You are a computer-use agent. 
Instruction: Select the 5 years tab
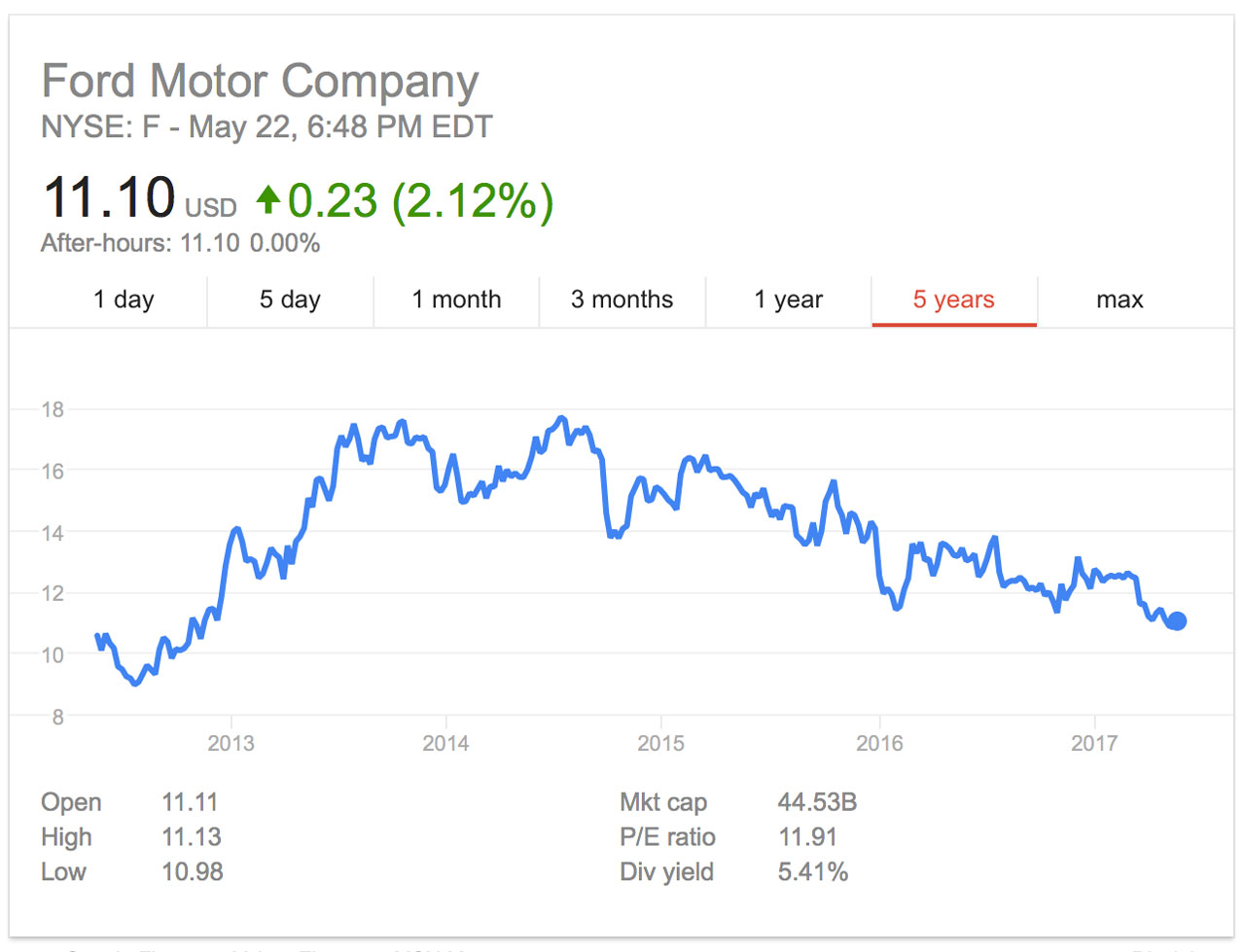click(954, 300)
